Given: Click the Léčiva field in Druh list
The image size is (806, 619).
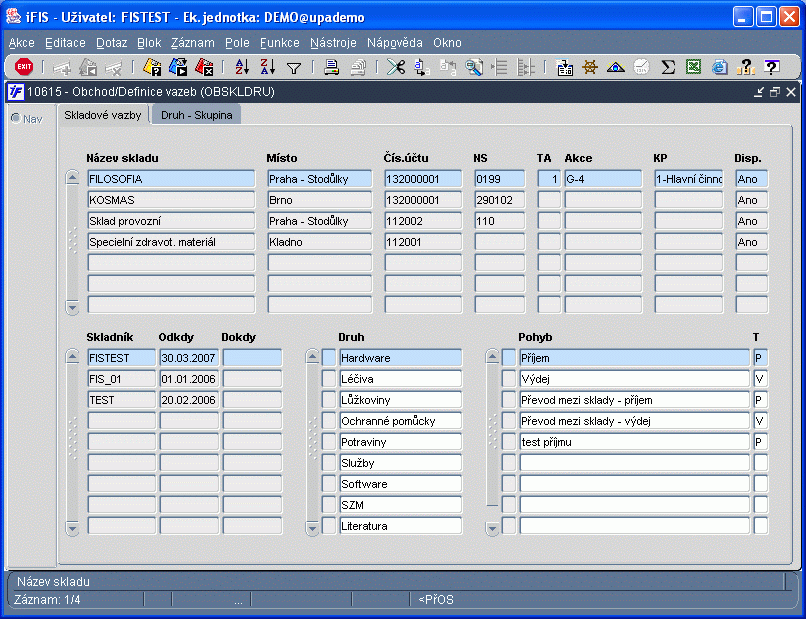Looking at the screenshot, I should point(400,379).
